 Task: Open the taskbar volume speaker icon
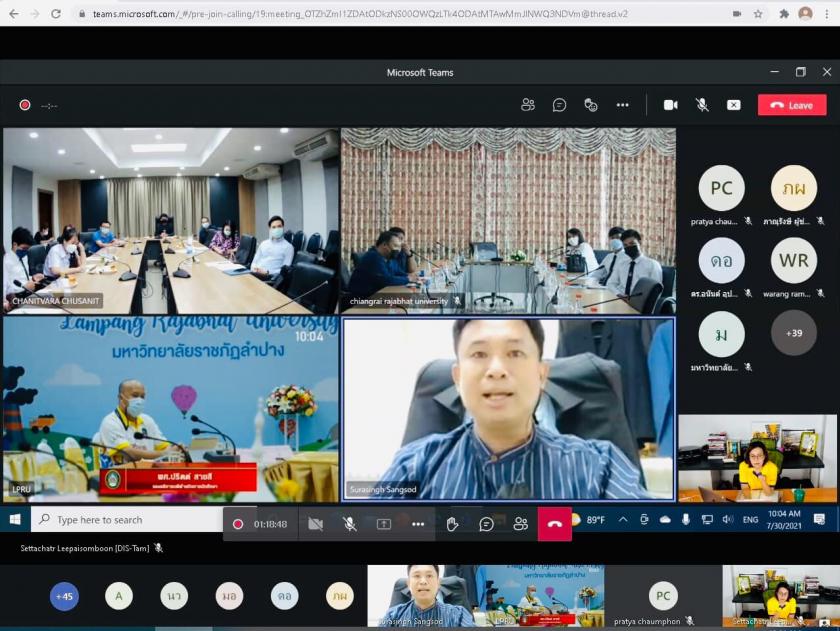(x=728, y=520)
